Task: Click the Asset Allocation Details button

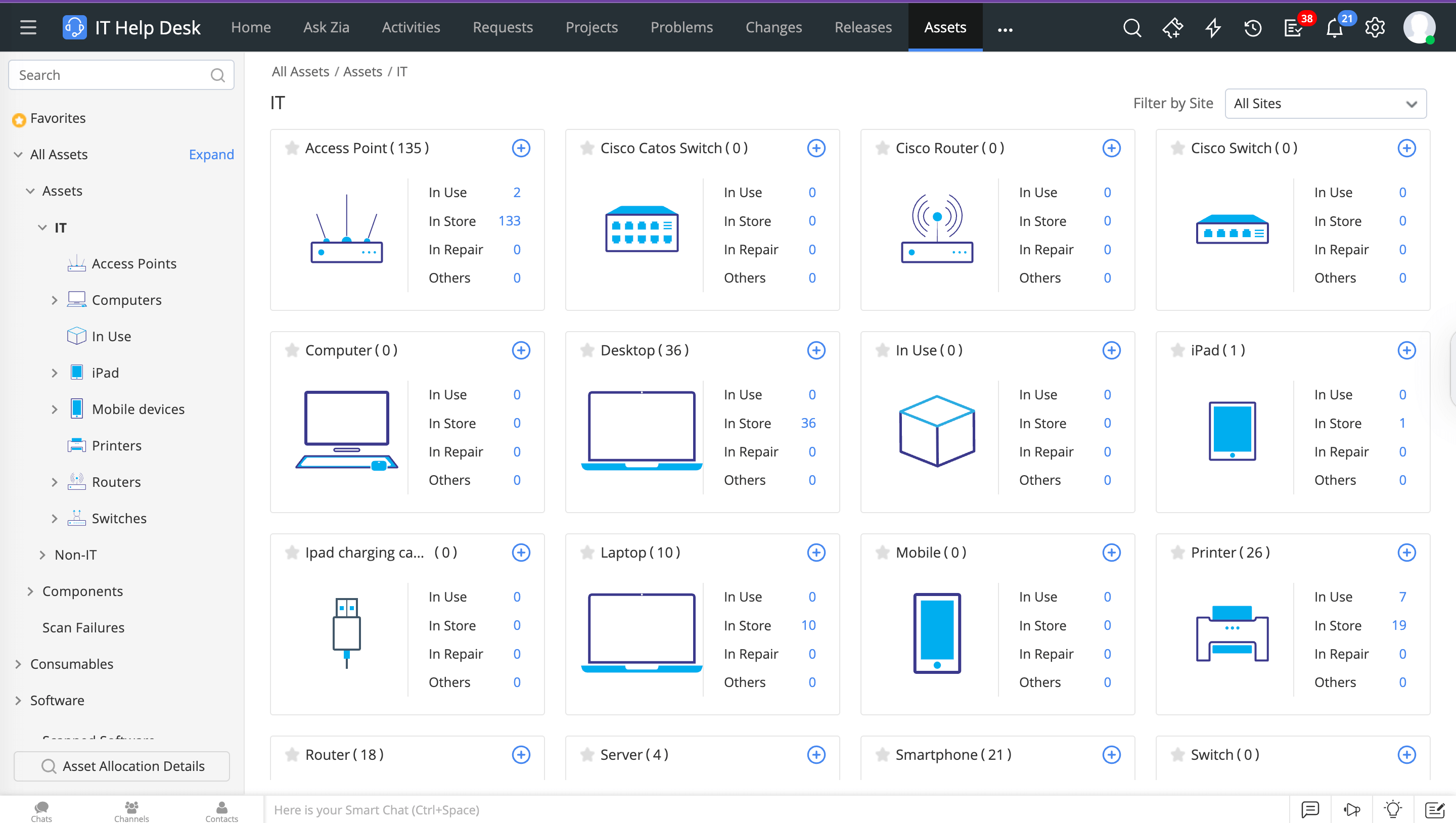Action: (x=121, y=766)
